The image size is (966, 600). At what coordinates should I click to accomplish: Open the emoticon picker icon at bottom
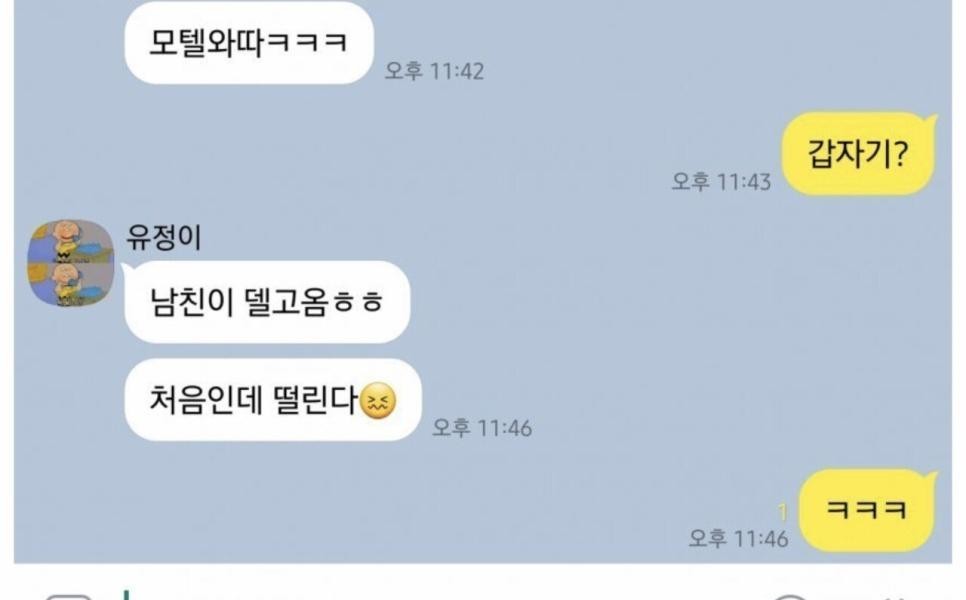pos(790,597)
